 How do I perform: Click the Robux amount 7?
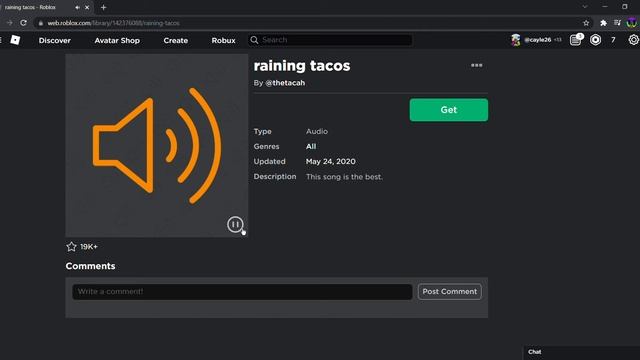tap(613, 40)
